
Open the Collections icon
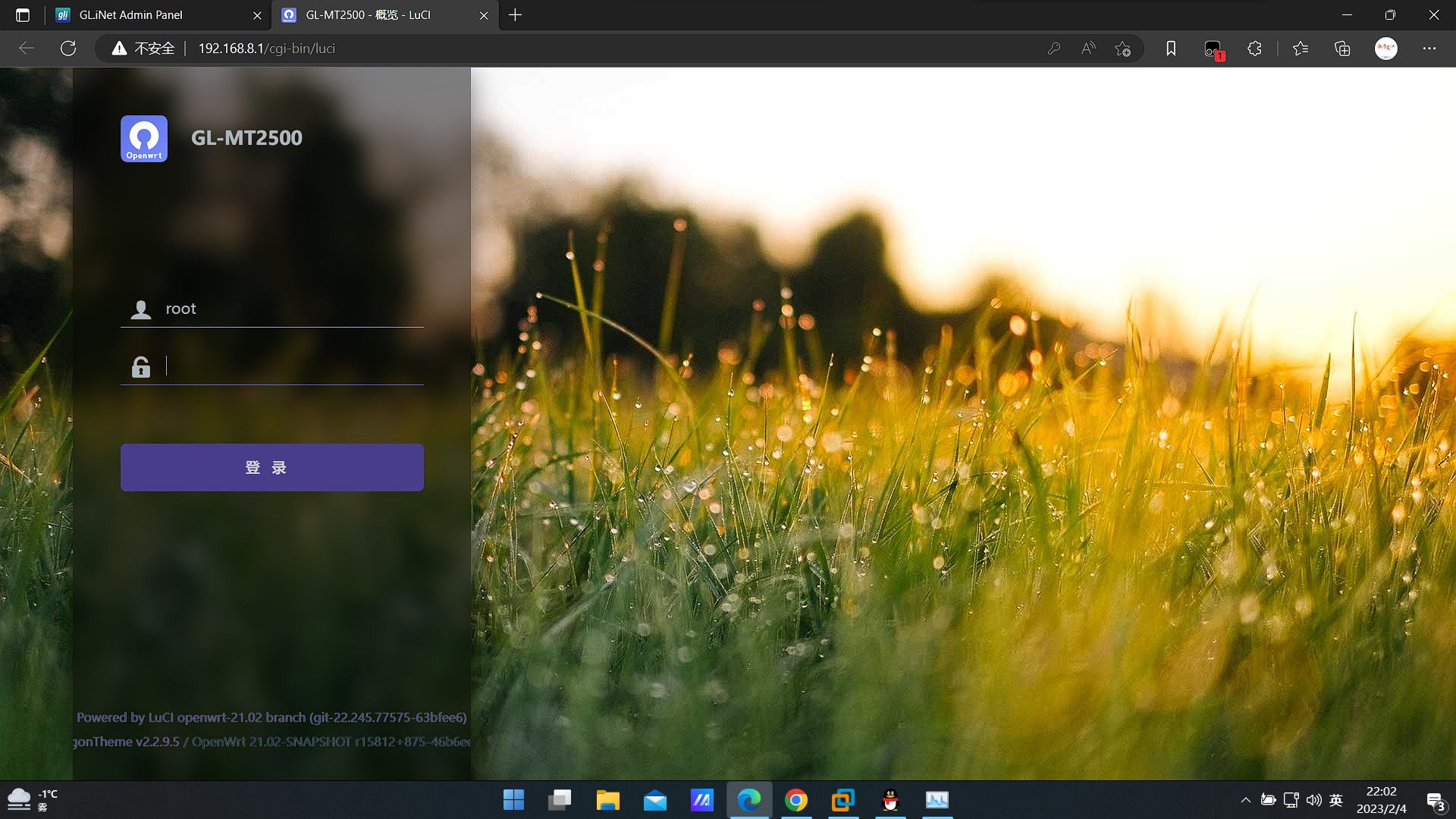(x=1342, y=49)
